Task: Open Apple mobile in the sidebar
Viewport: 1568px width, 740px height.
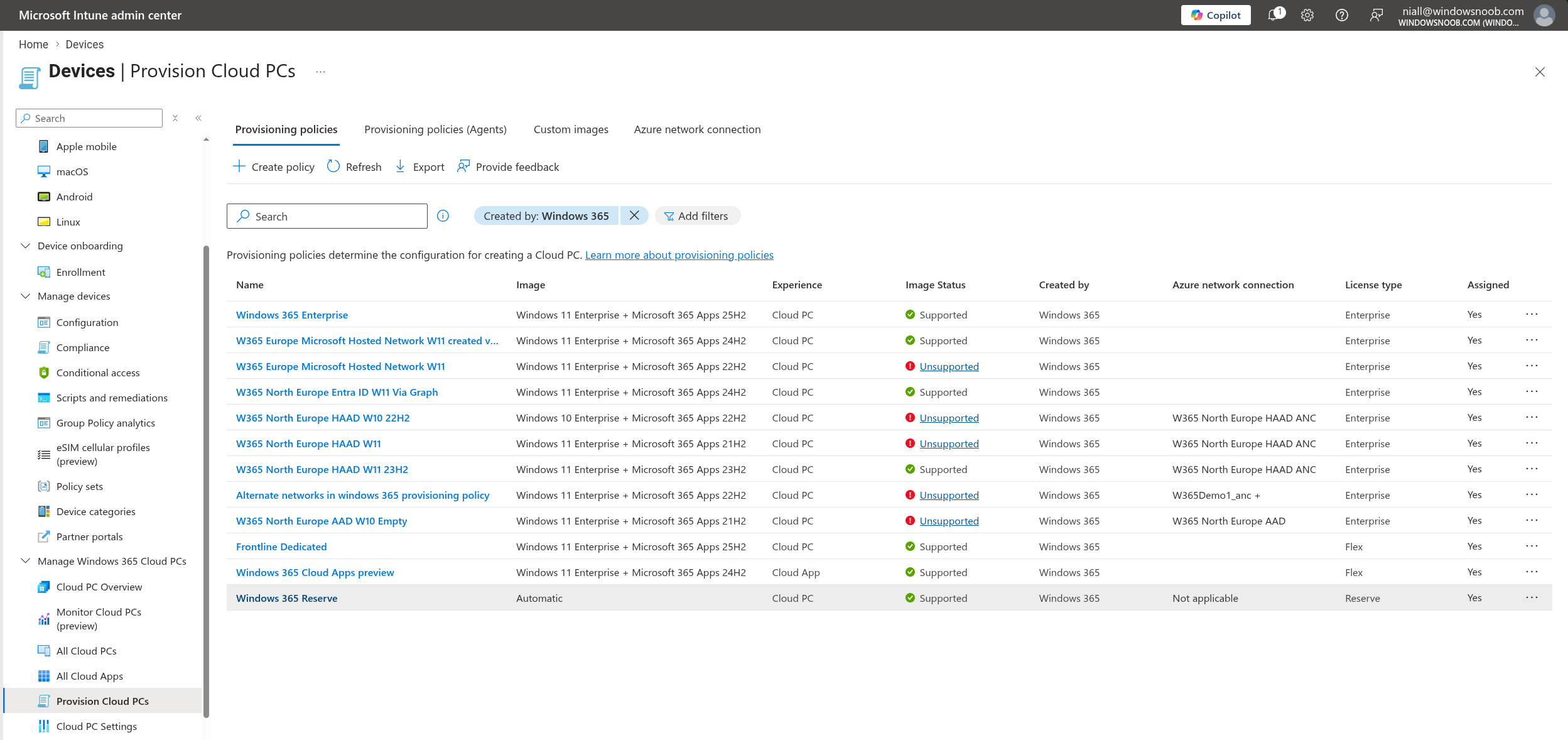Action: pos(87,146)
